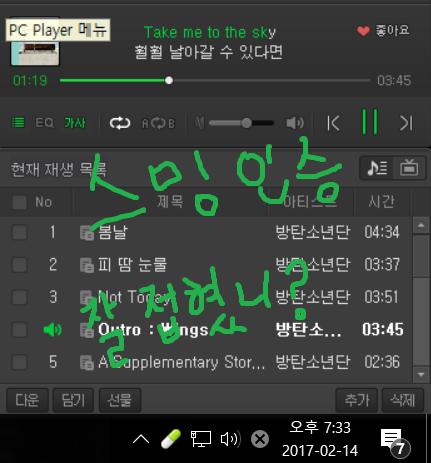Screen dimensions: 431x463
Task: Check the box for track 1 봄날
Action: point(19,232)
